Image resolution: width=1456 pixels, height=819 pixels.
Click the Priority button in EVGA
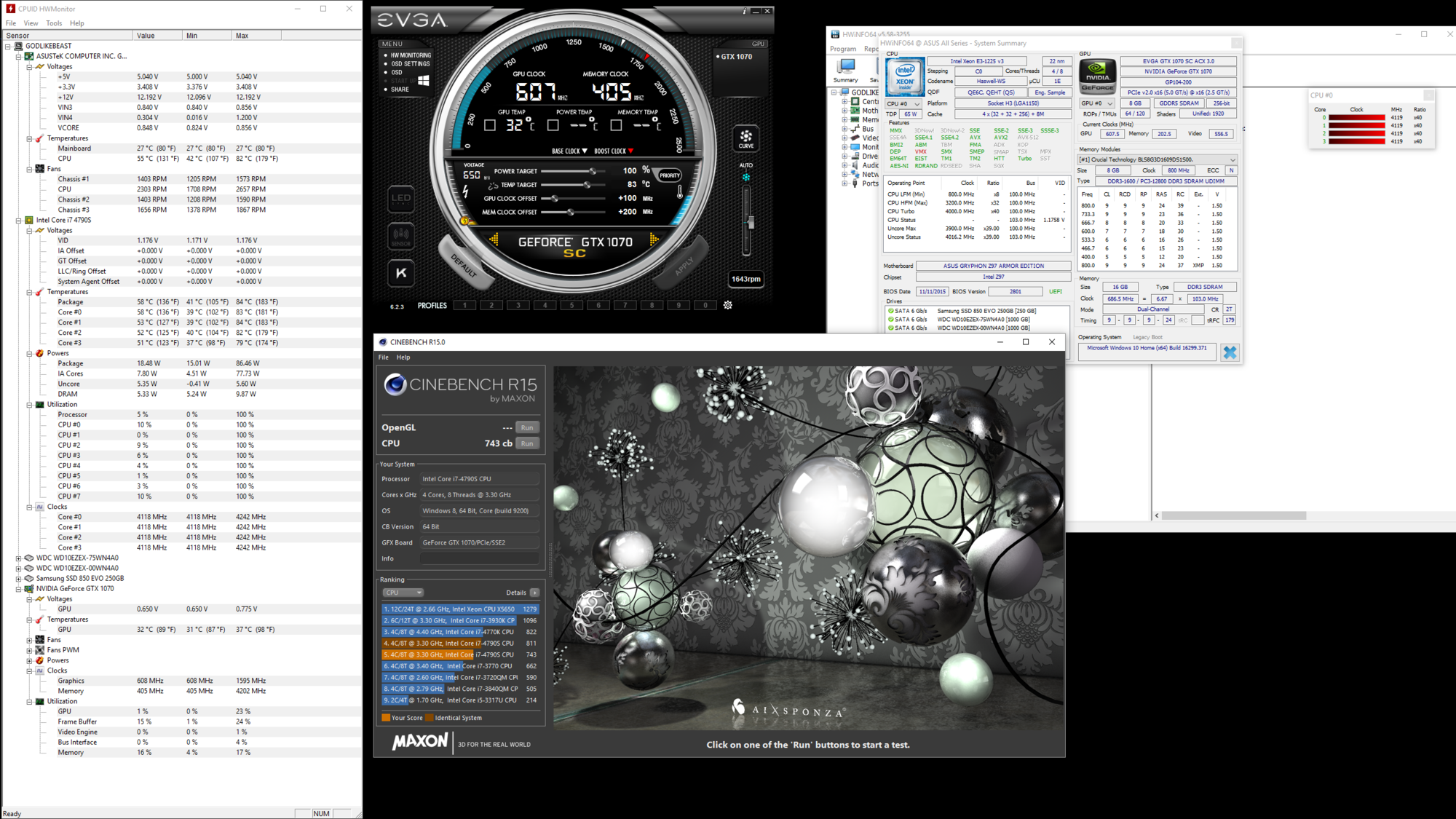(x=669, y=175)
